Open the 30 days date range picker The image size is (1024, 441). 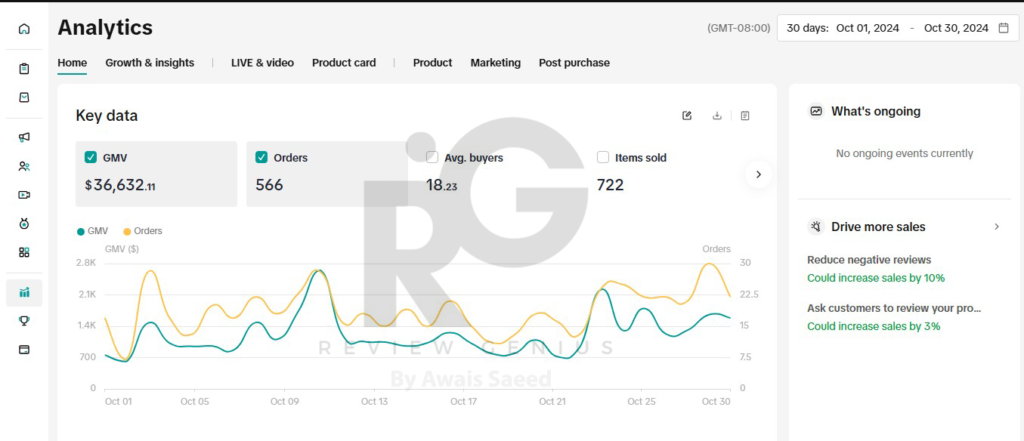(897, 28)
